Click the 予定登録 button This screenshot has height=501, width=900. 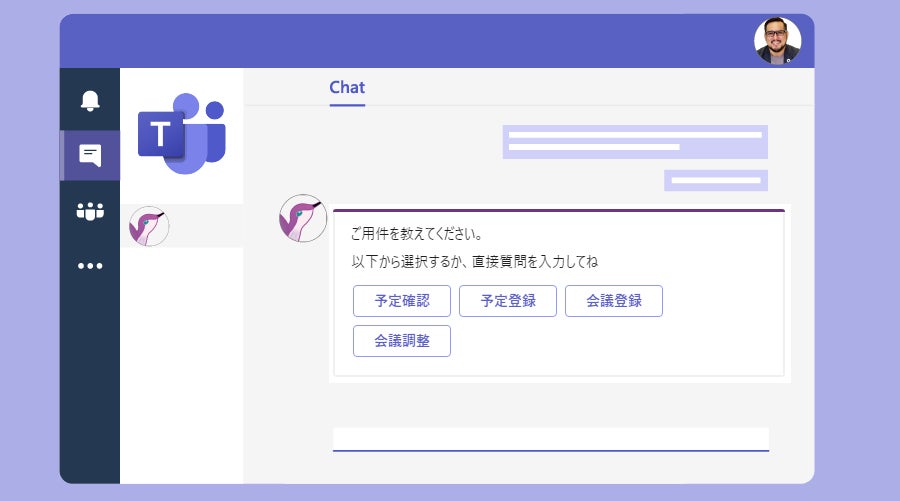pyautogui.click(x=508, y=301)
